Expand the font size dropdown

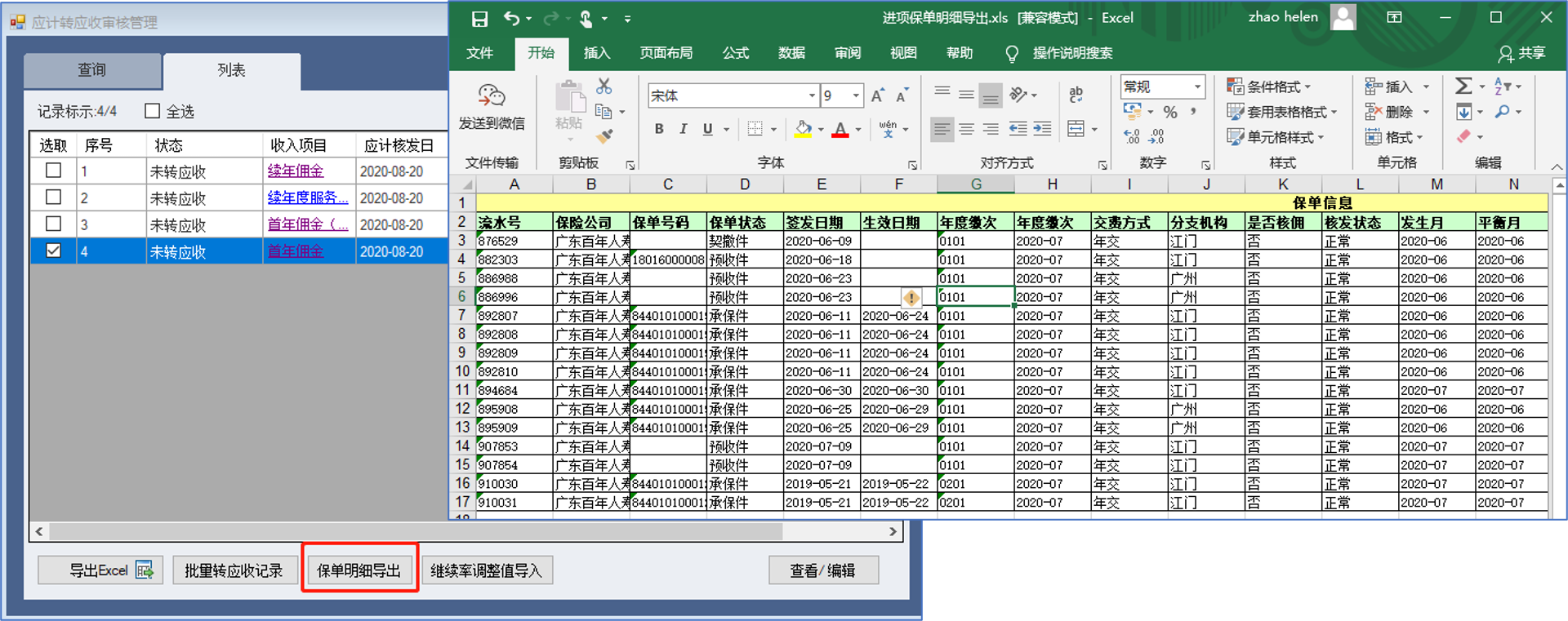click(856, 95)
